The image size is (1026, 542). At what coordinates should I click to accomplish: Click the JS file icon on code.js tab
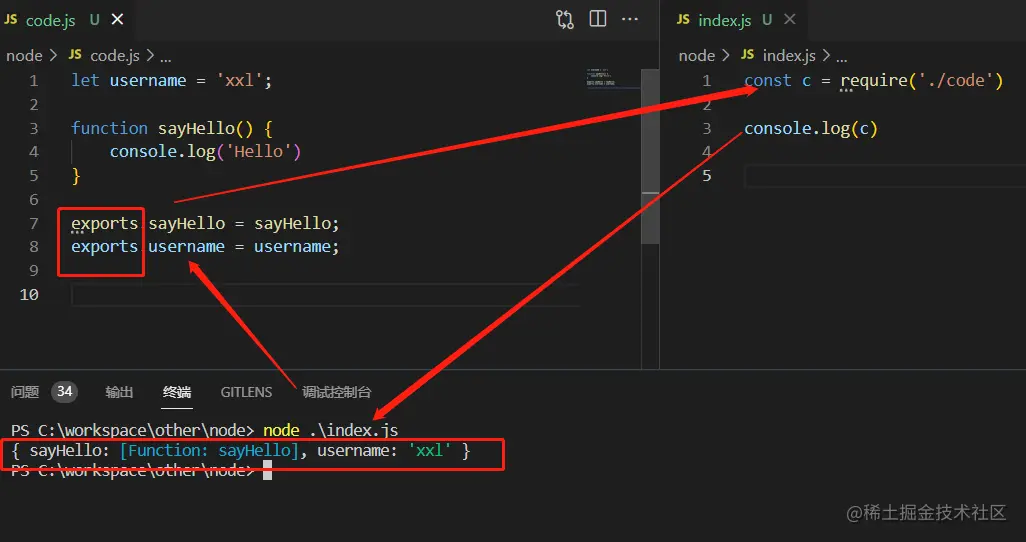point(11,20)
